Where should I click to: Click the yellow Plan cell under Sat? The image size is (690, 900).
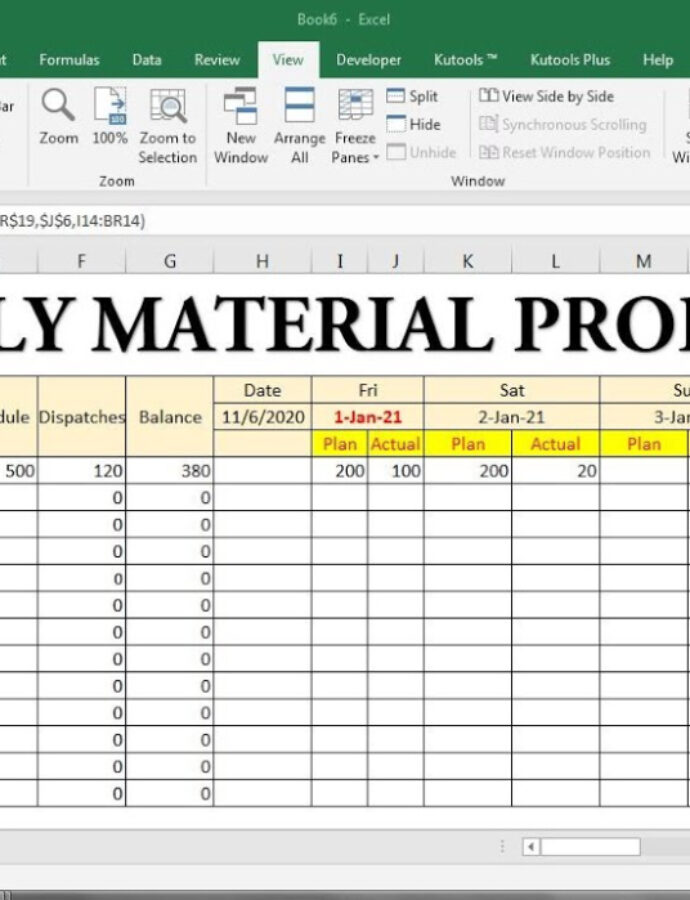pyautogui.click(x=467, y=444)
